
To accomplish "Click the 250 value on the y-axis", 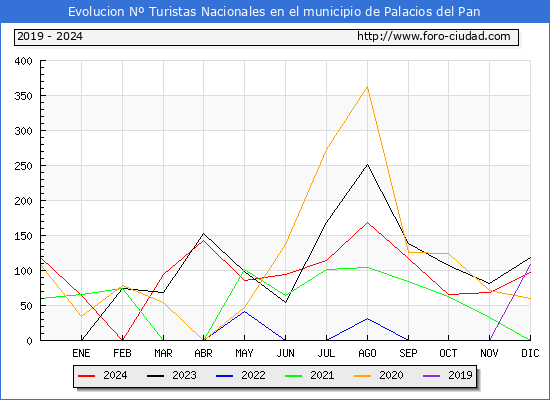I will tap(24, 166).
